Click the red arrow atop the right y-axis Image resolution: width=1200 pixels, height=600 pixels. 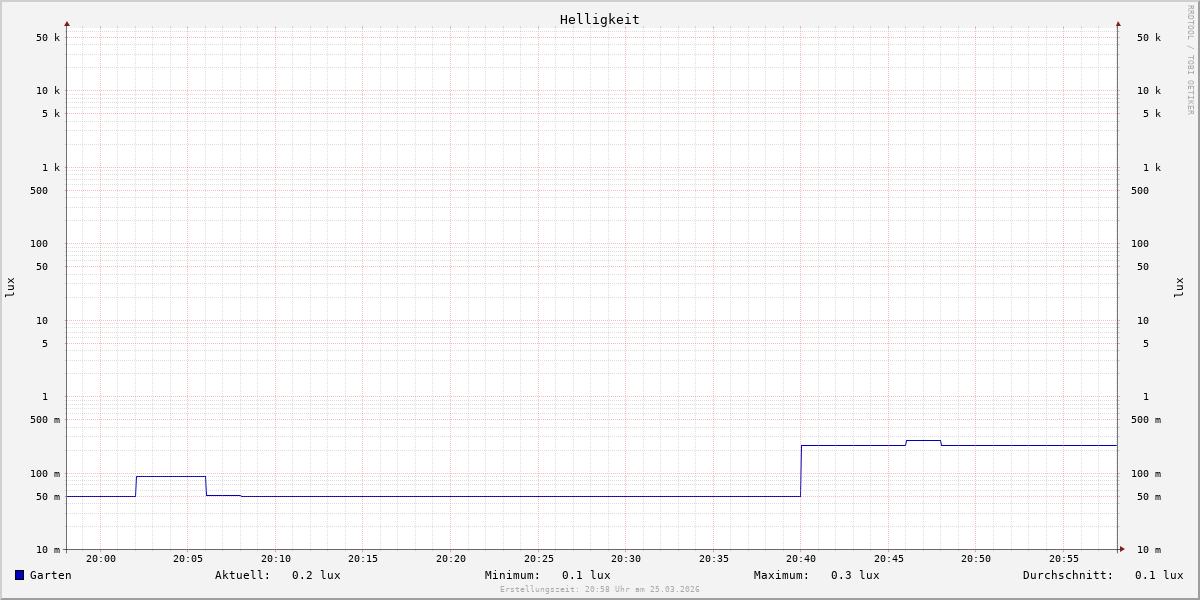[1118, 23]
